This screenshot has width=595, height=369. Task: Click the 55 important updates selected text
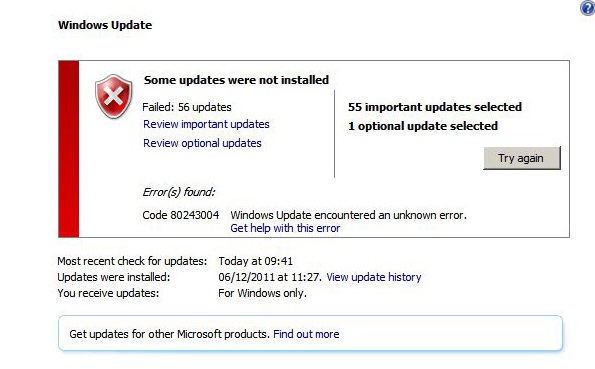tap(435, 107)
